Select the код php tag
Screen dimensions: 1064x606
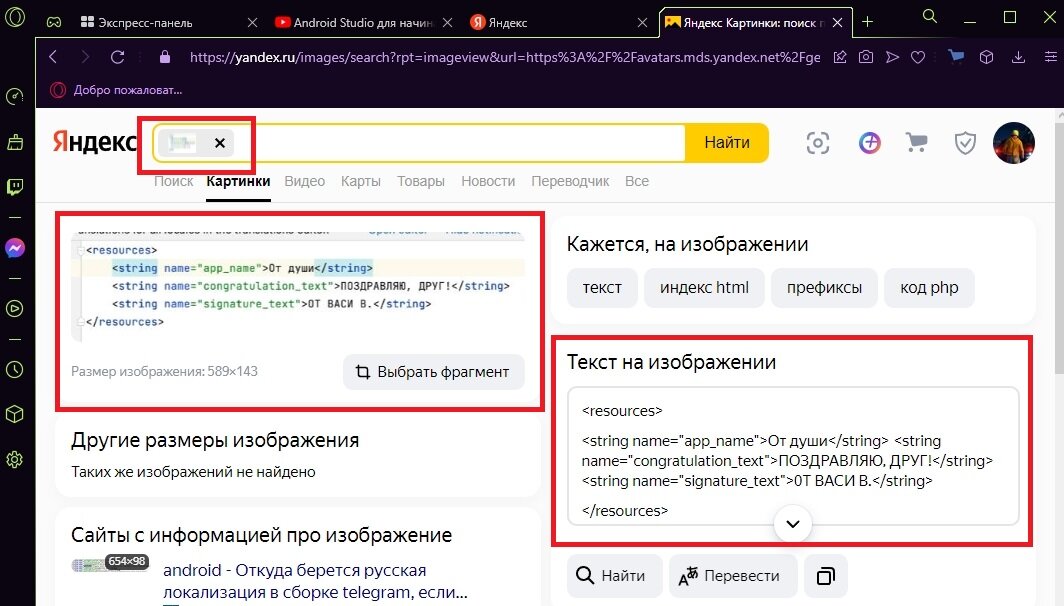929,288
